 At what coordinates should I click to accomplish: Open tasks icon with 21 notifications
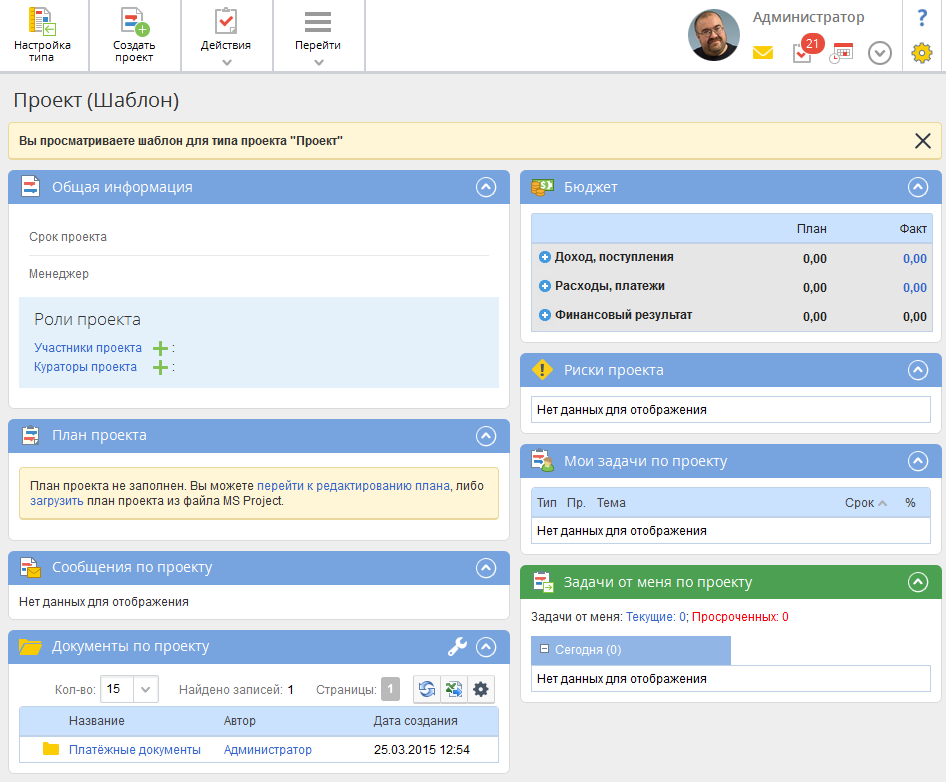(x=802, y=53)
